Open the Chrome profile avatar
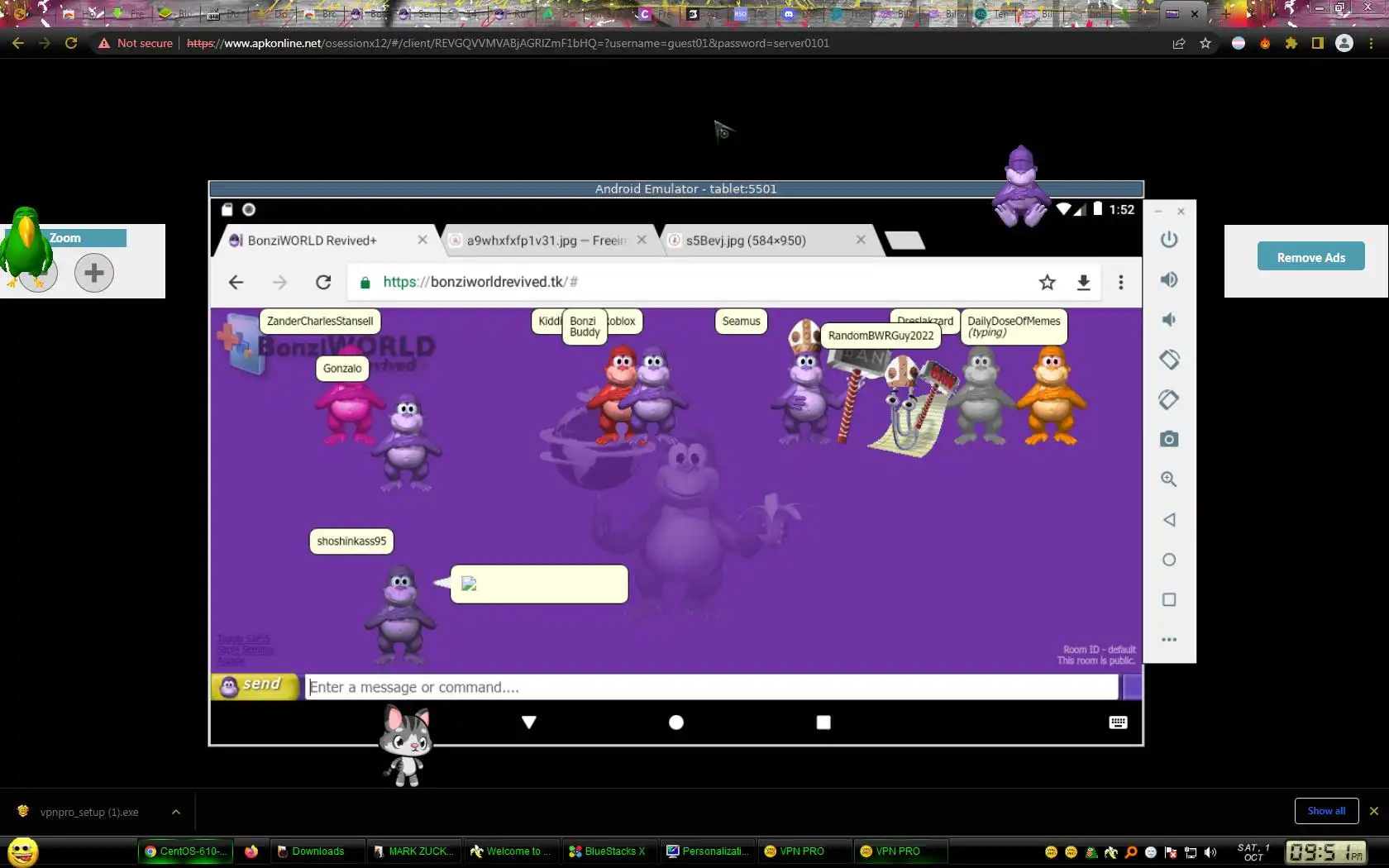This screenshot has width=1389, height=868. click(1344, 43)
